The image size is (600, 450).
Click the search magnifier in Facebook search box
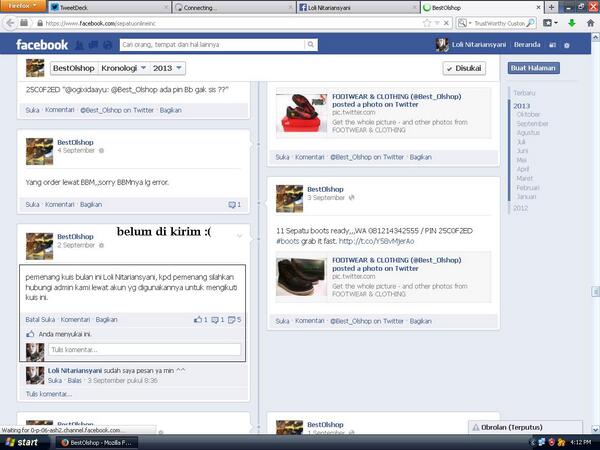coord(311,44)
